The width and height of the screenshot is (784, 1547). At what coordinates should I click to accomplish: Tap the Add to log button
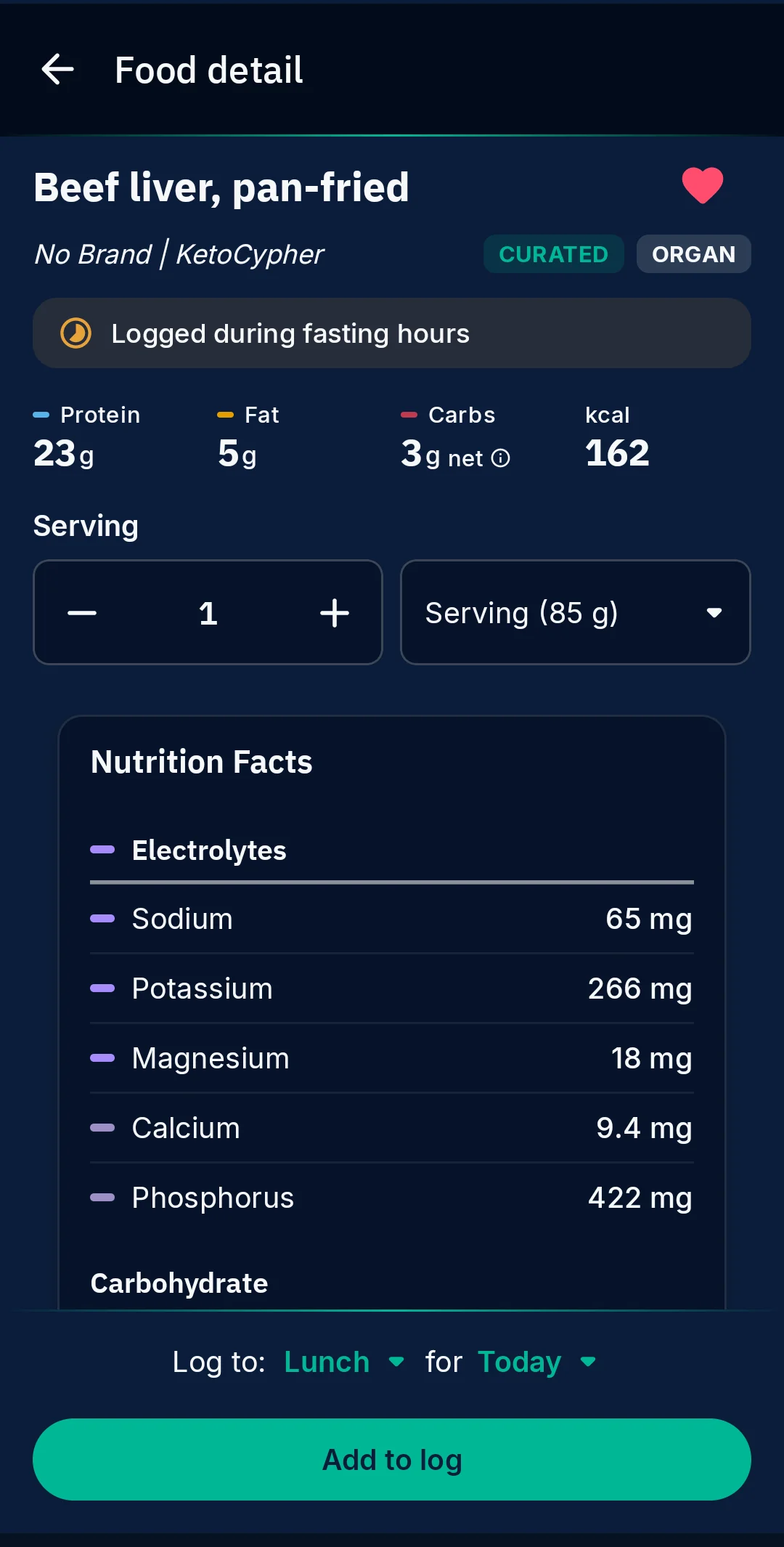pyautogui.click(x=392, y=1459)
